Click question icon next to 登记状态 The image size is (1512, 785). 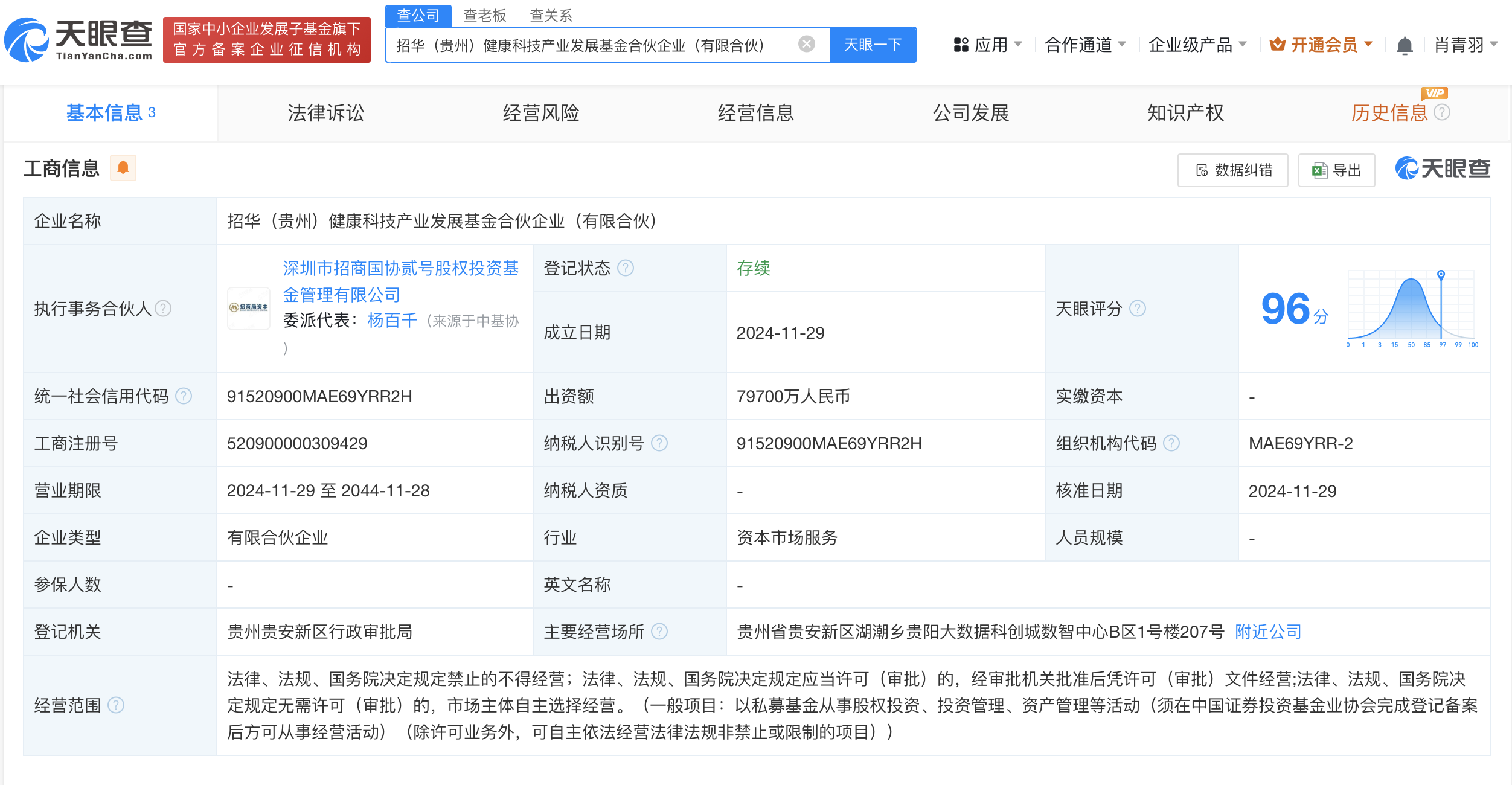click(x=626, y=268)
